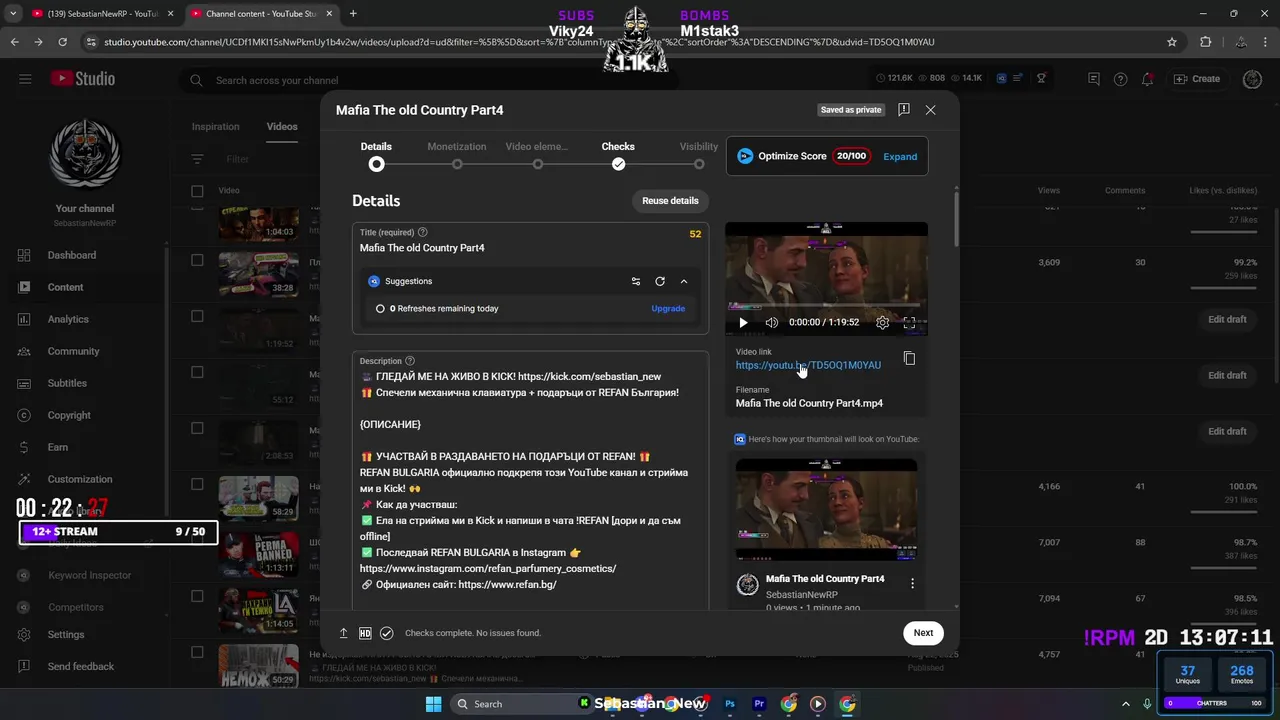Open the thumbnail preview three-dot menu
The height and width of the screenshot is (720, 1280).
[912, 583]
